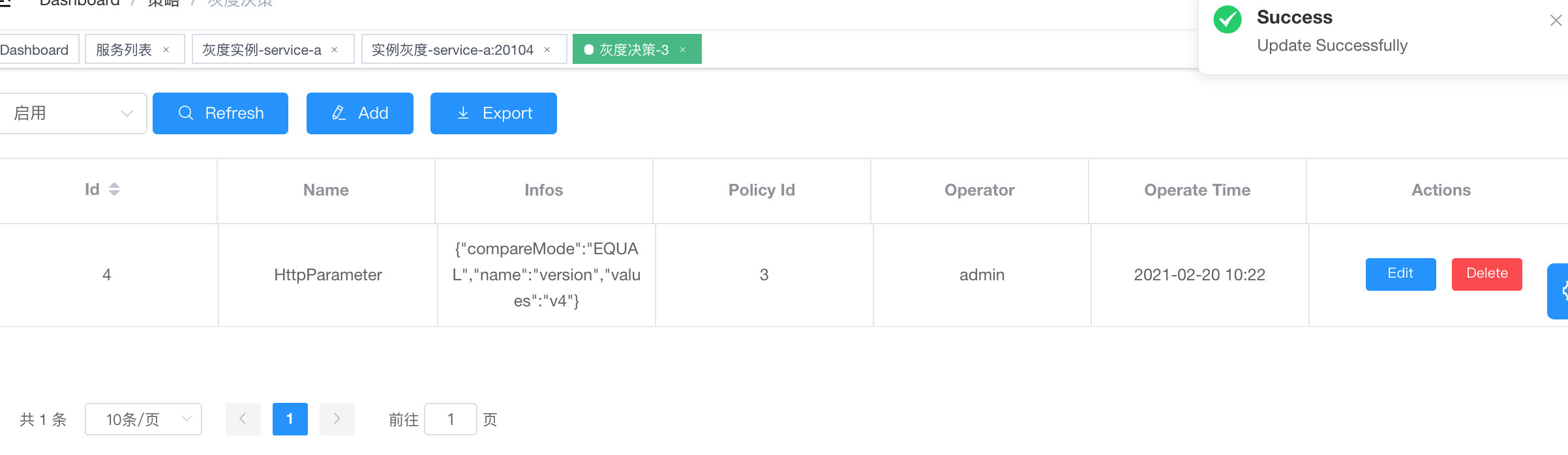Switch to the Dashboard tab

[x=35, y=50]
